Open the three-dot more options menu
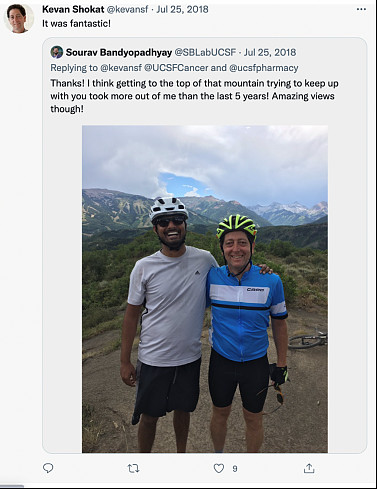377x489 pixels. [x=361, y=9]
